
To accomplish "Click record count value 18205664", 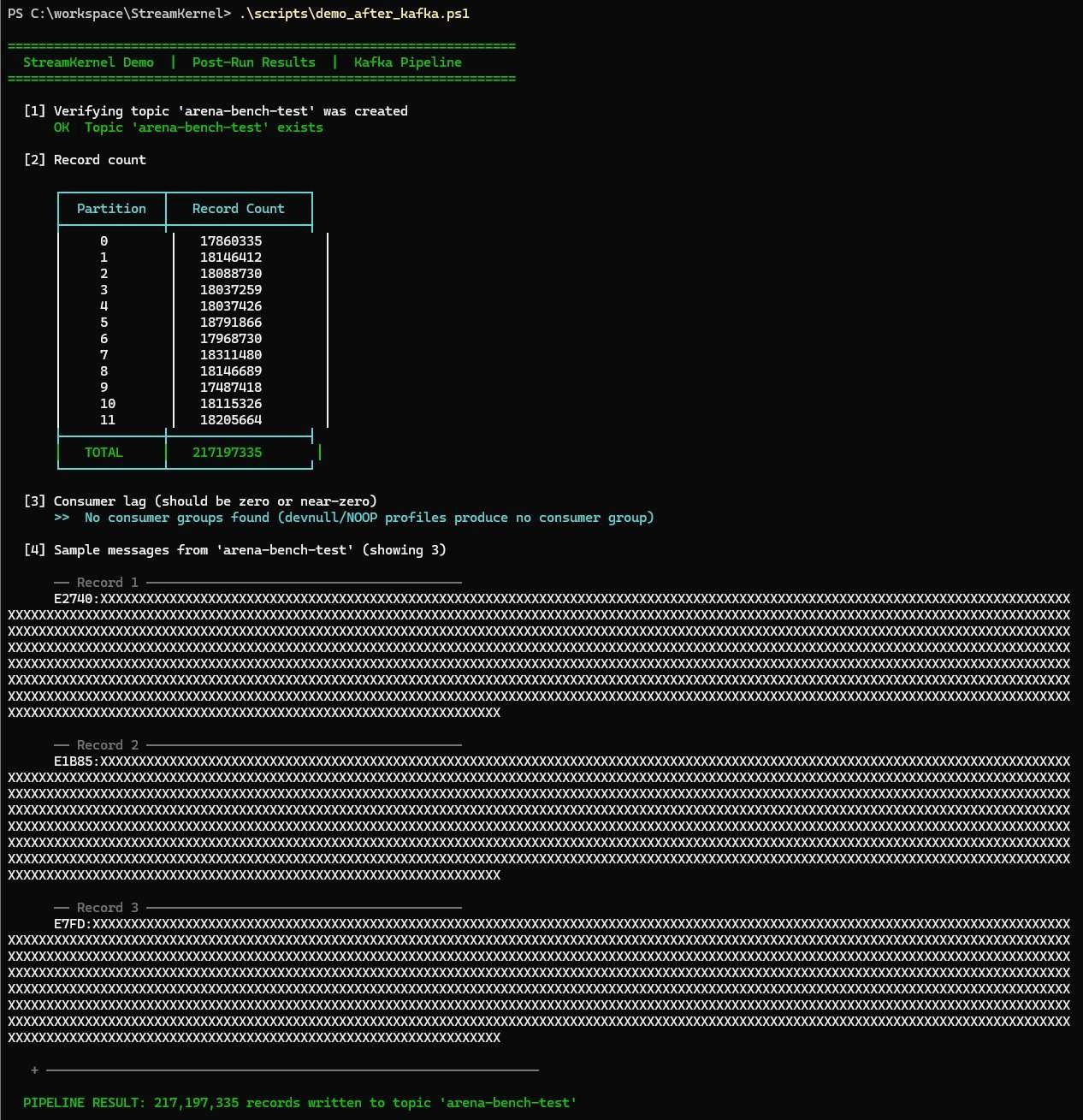I will [x=231, y=420].
